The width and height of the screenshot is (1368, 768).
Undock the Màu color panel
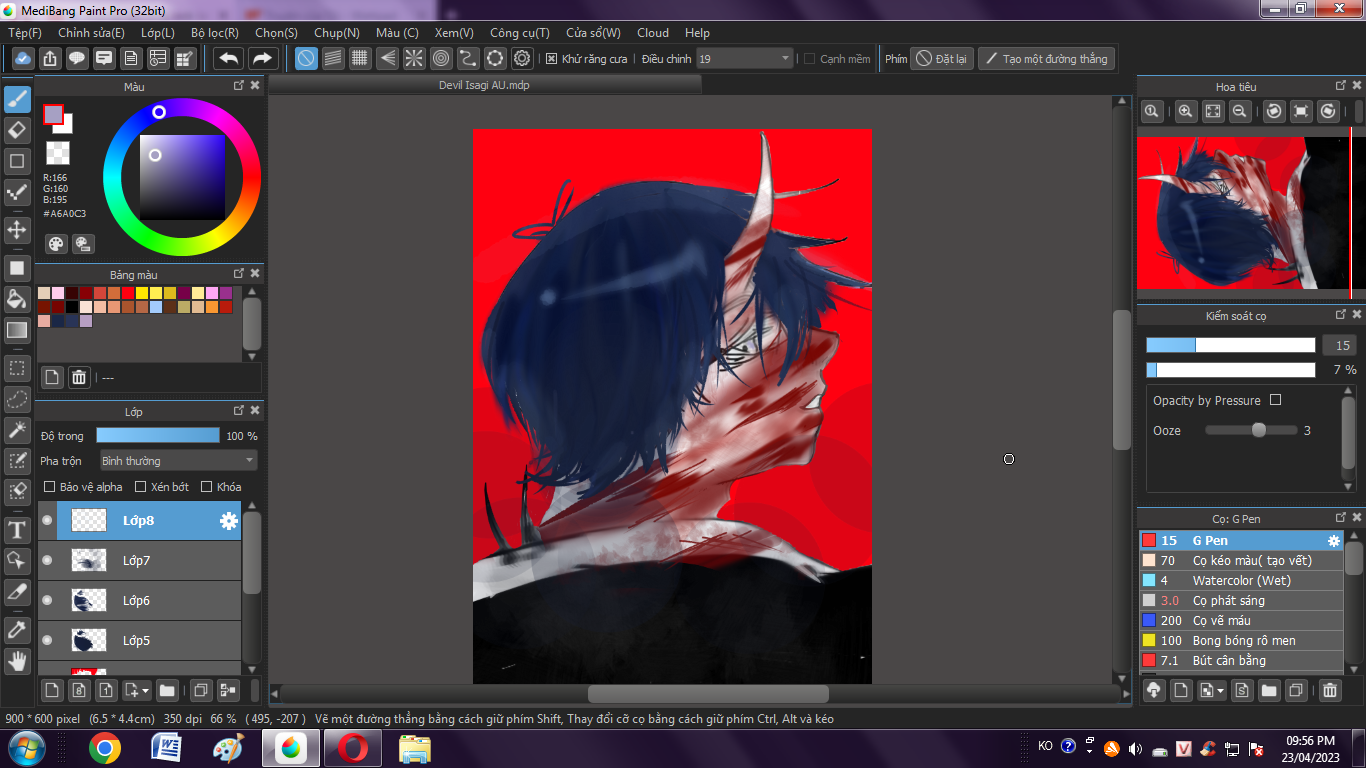(x=239, y=86)
